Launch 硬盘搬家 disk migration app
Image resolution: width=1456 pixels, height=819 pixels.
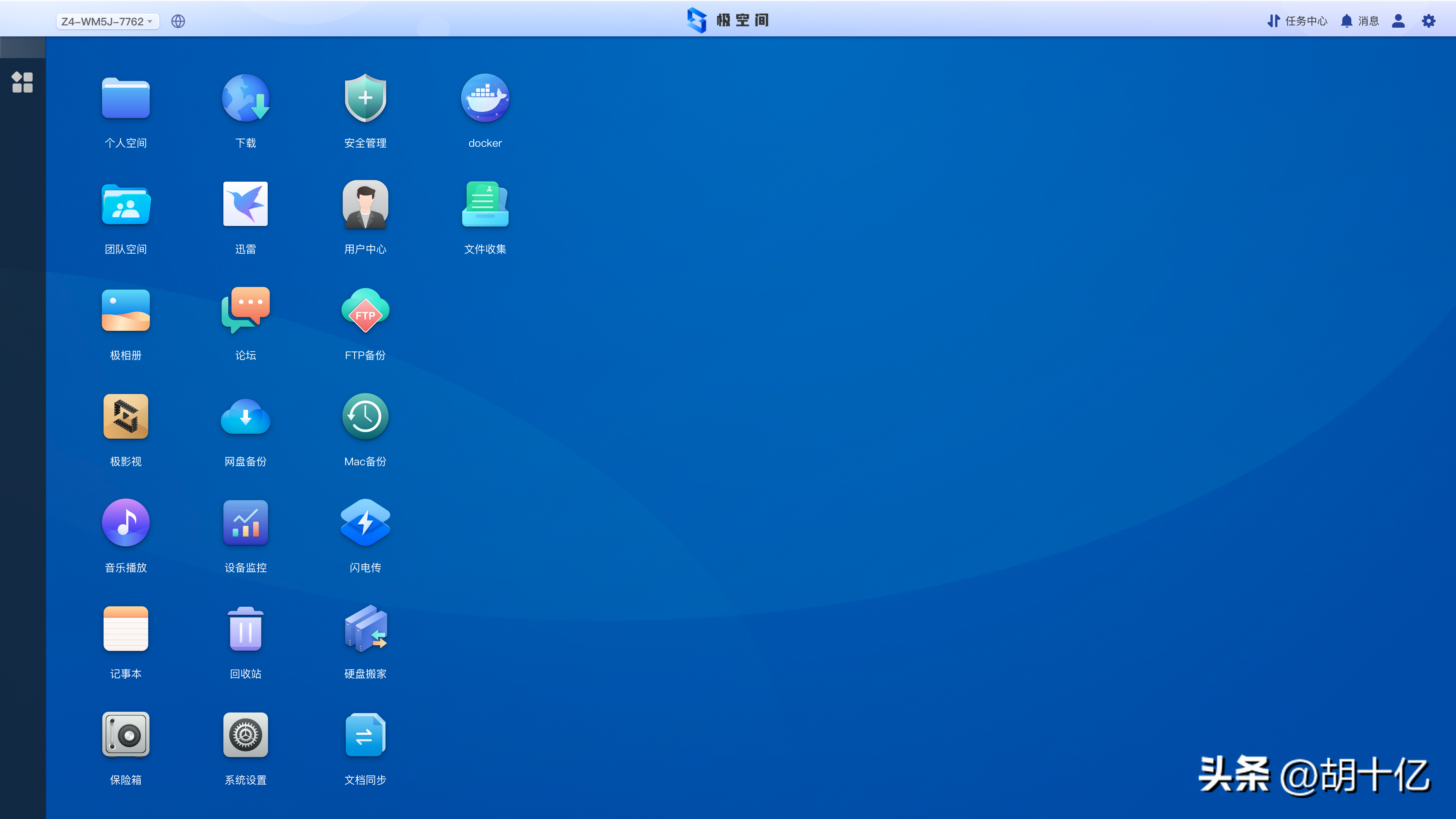(x=365, y=629)
